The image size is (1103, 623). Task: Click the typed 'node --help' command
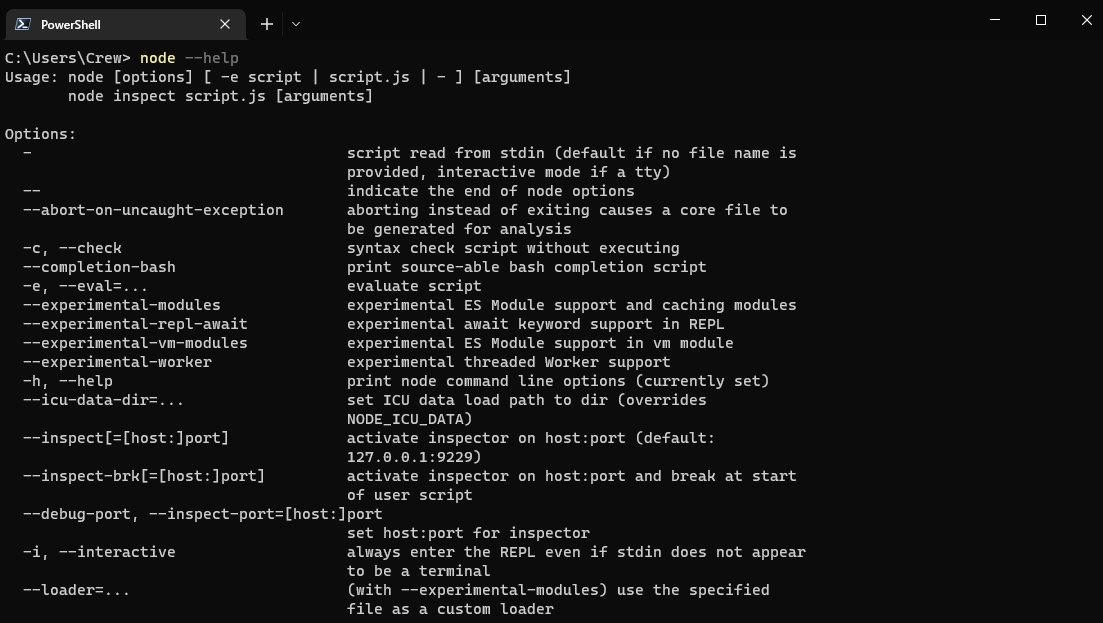point(189,58)
